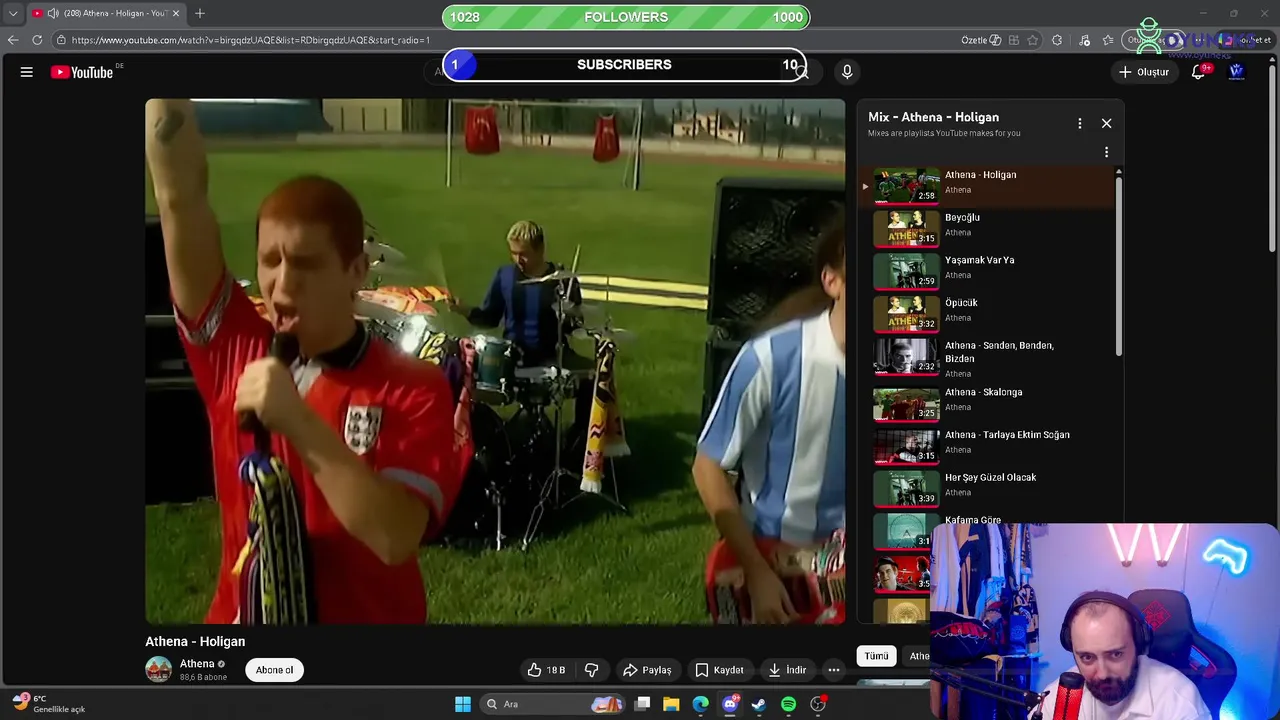Viewport: 1280px width, 720px height.
Task: Open the YouTube account avatar menu
Action: (x=1236, y=72)
